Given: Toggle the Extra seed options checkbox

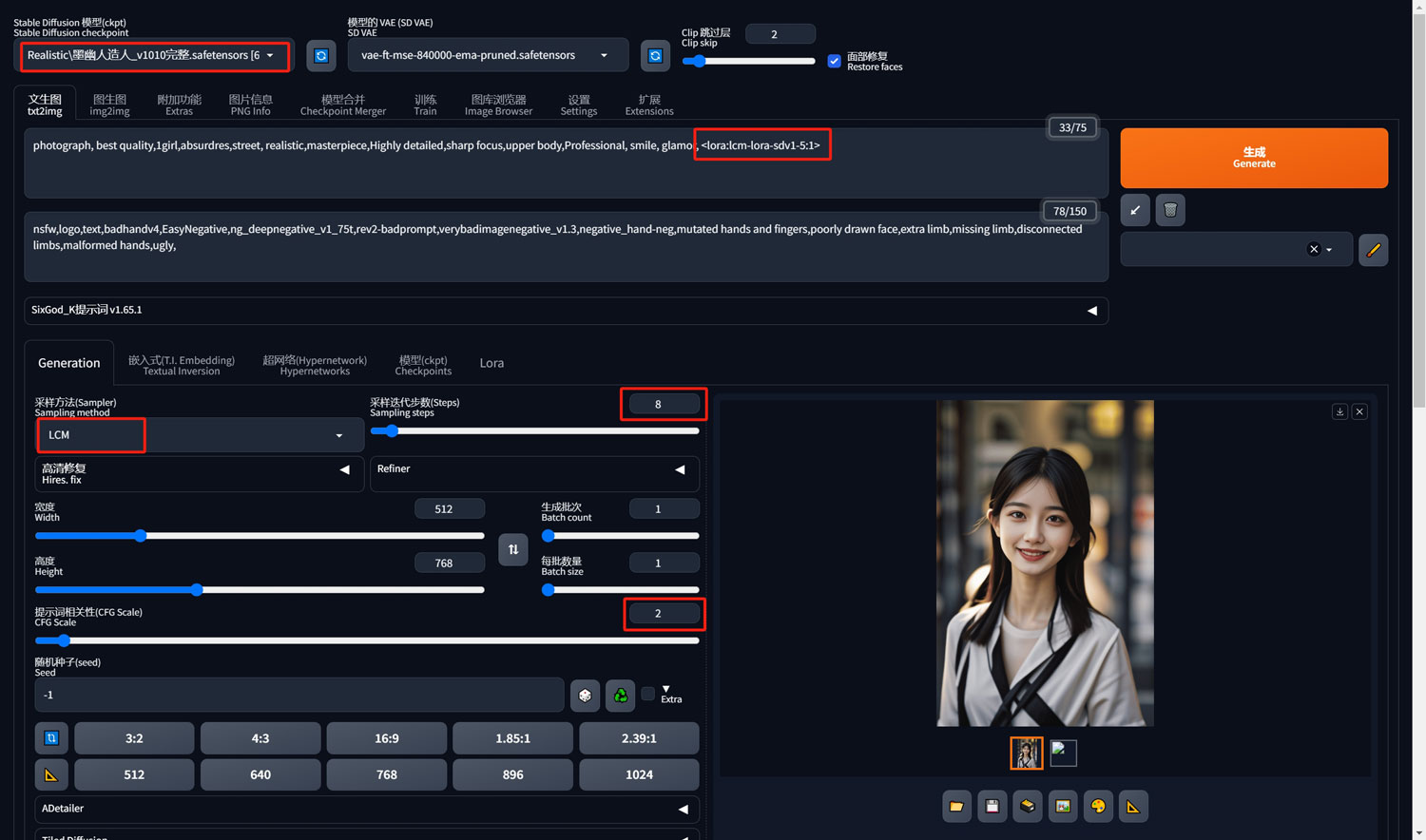Looking at the screenshot, I should point(647,695).
